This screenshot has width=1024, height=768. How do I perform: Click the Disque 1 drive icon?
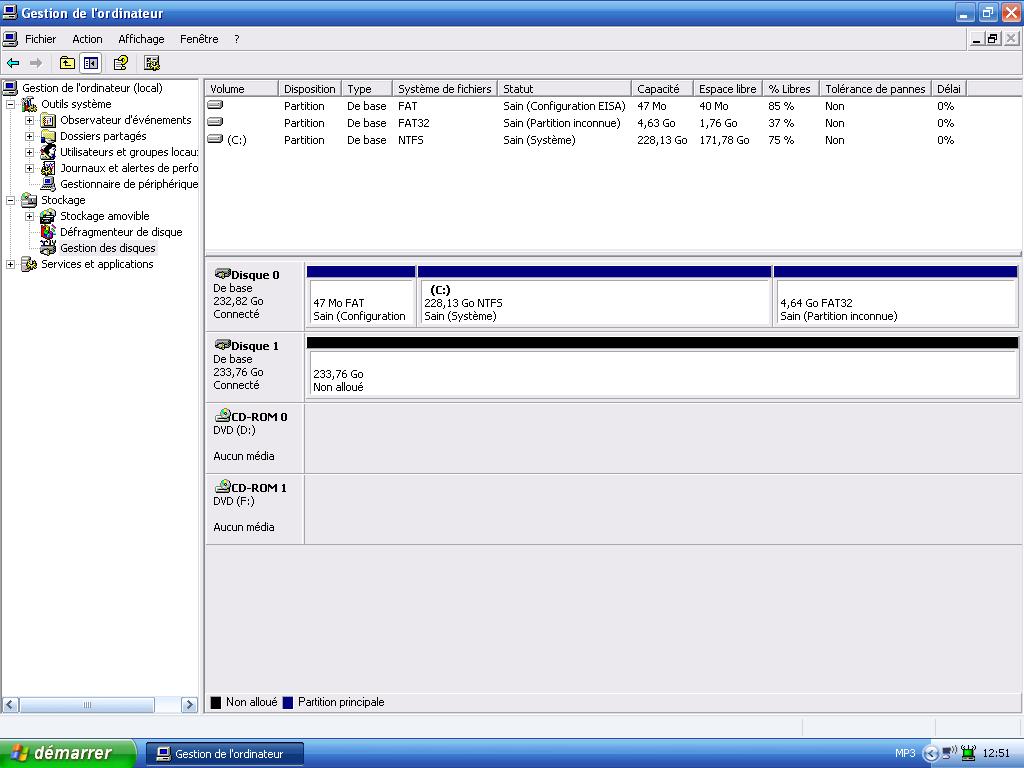click(x=222, y=345)
